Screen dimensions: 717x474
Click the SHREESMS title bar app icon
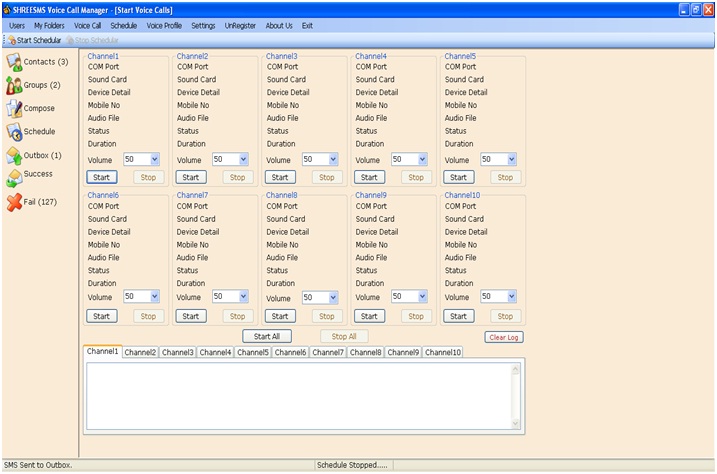(x=7, y=10)
